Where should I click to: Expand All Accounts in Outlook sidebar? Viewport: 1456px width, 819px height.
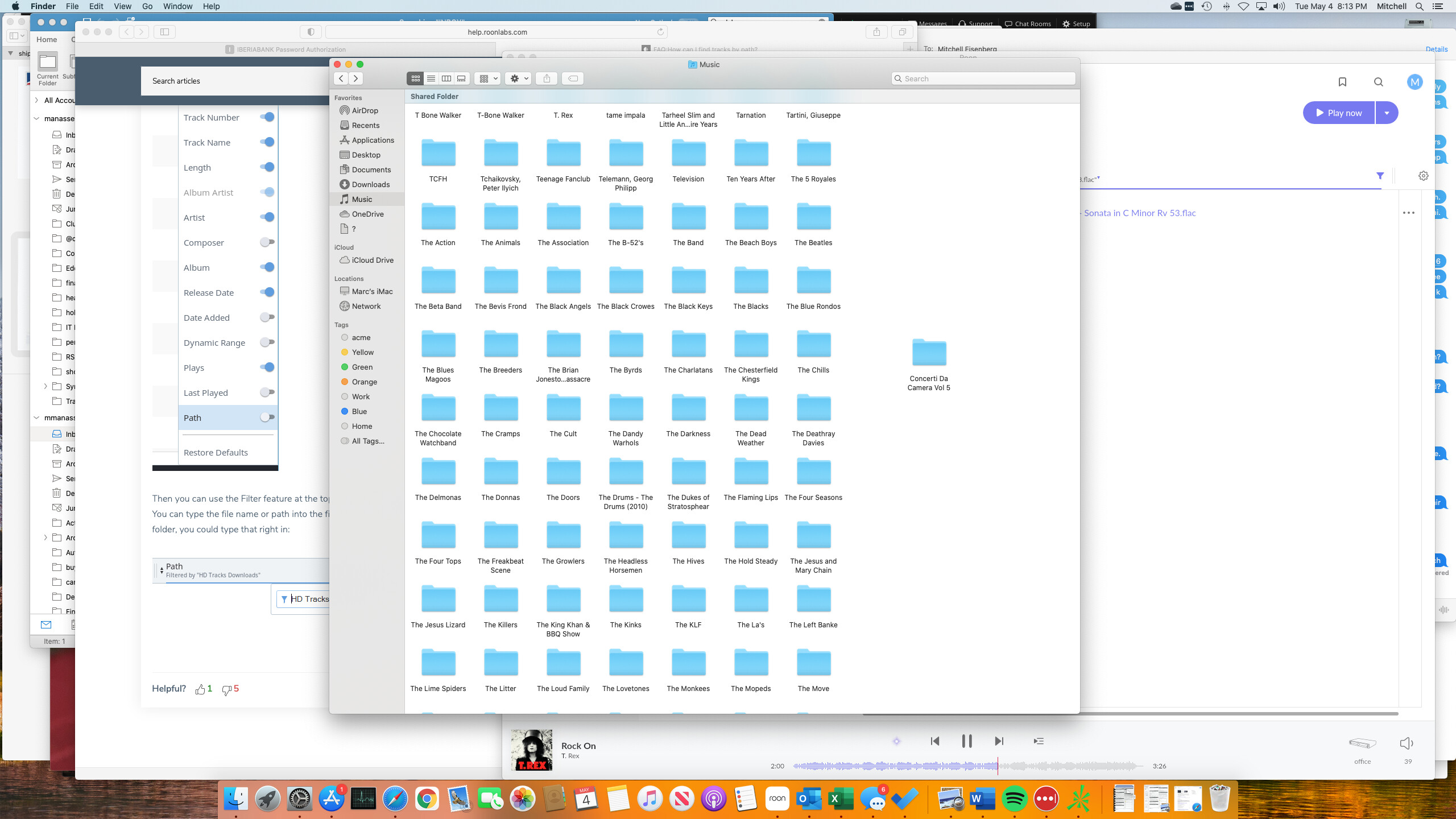point(36,100)
